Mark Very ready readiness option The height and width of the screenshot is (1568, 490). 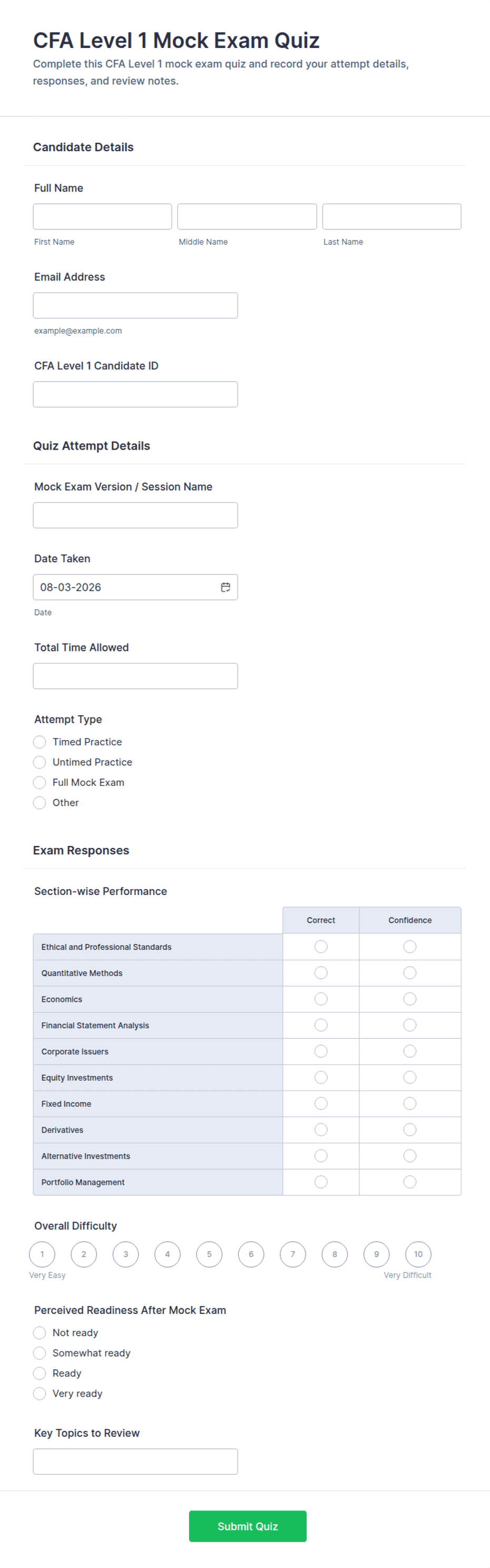point(40,1394)
